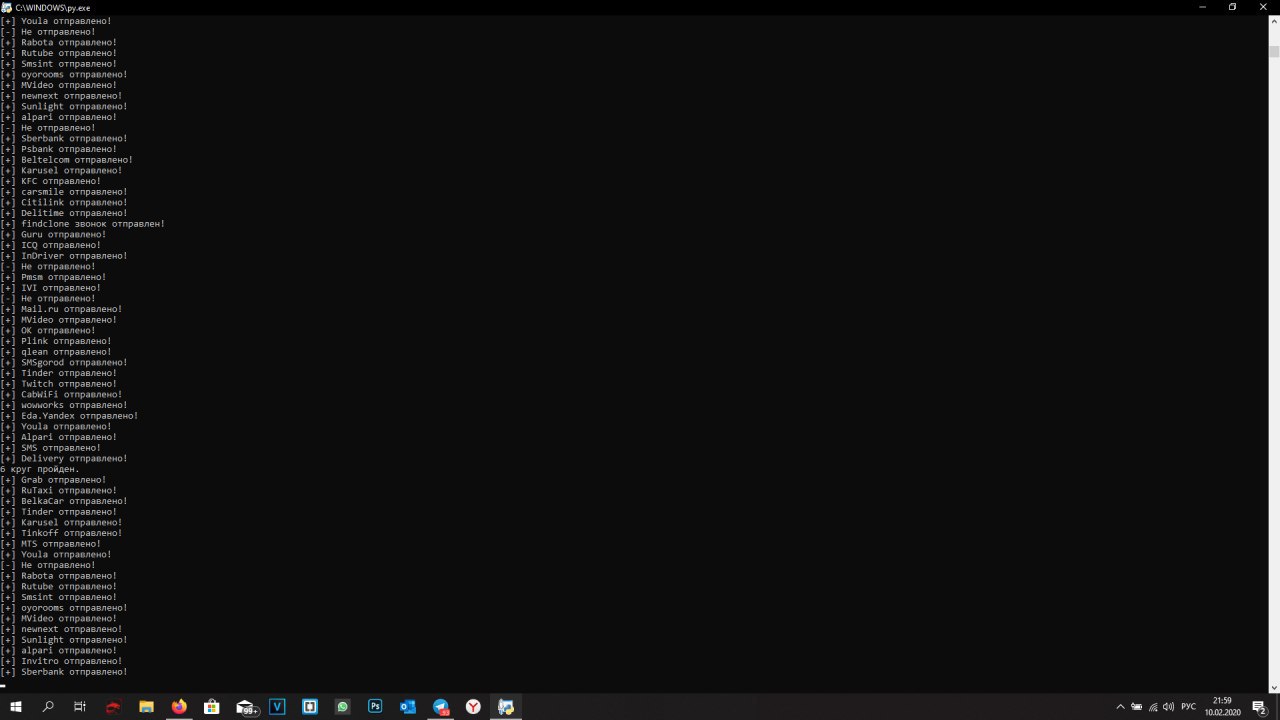Open the volume control tray icon

(1169, 707)
